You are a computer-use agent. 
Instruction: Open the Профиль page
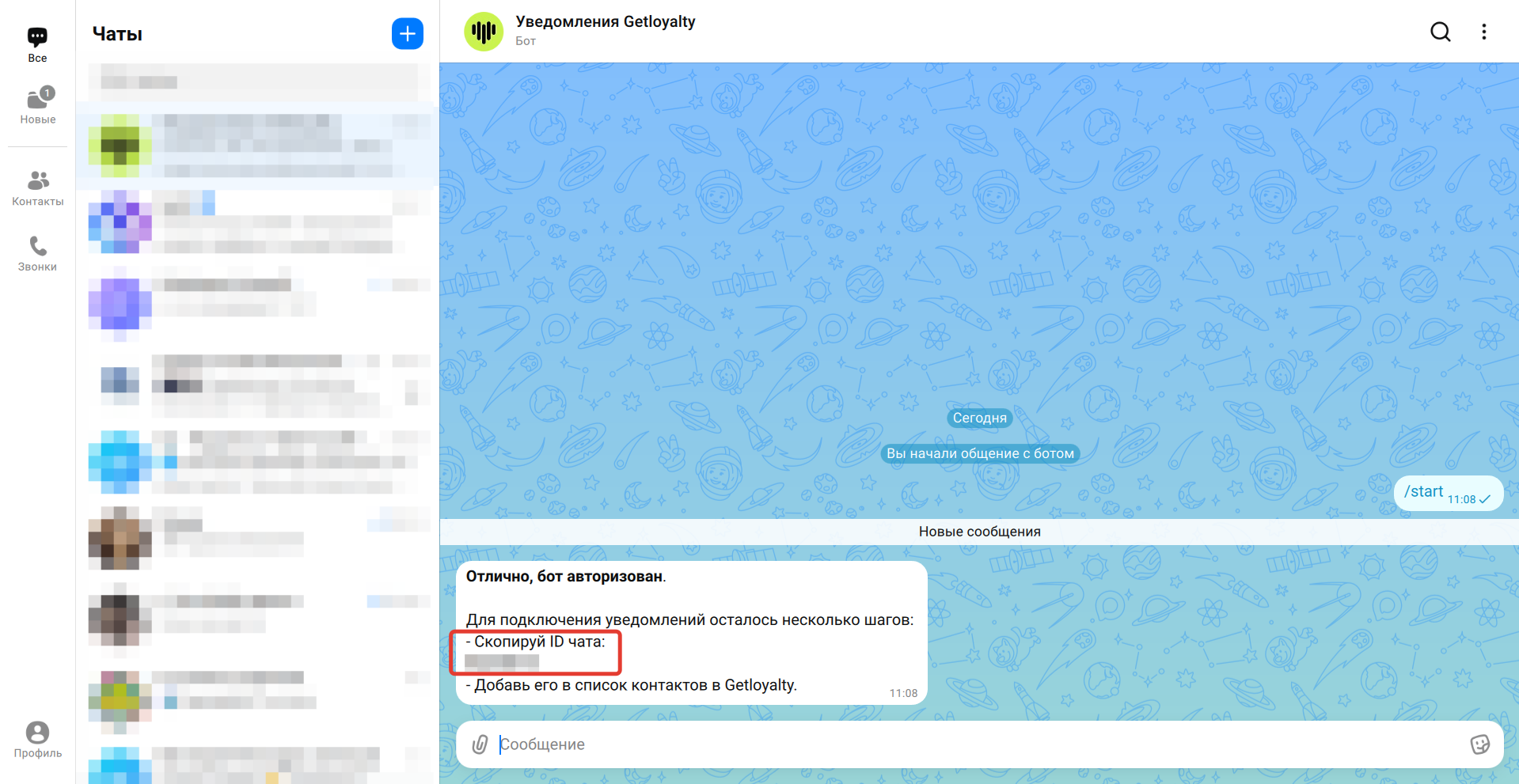coord(37,740)
